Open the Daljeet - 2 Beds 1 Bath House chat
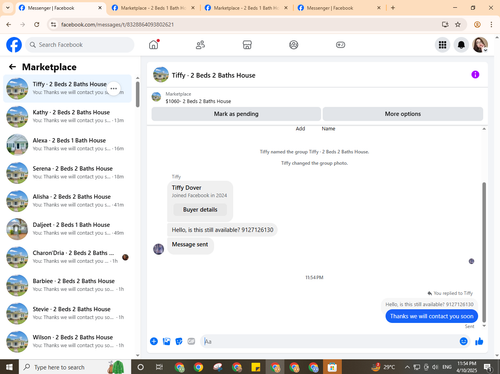This screenshot has height=374, width=500. [68, 229]
